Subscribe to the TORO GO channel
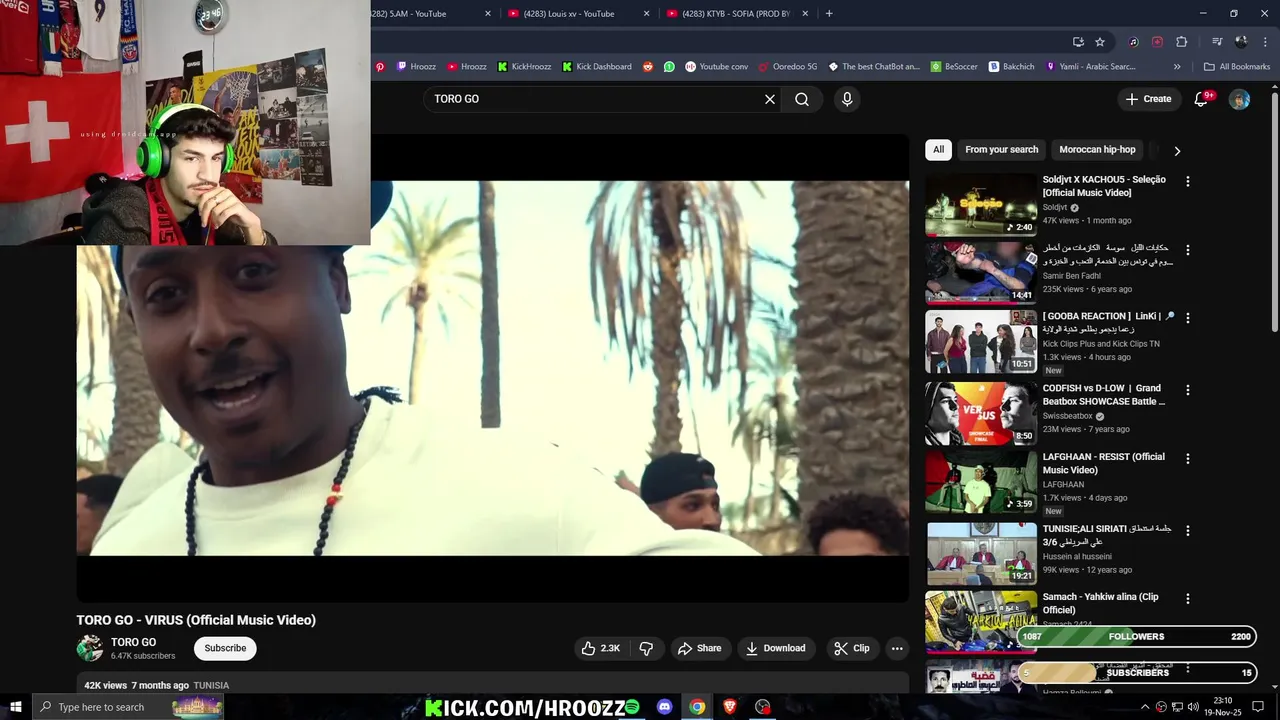The width and height of the screenshot is (1280, 720). tap(225, 648)
